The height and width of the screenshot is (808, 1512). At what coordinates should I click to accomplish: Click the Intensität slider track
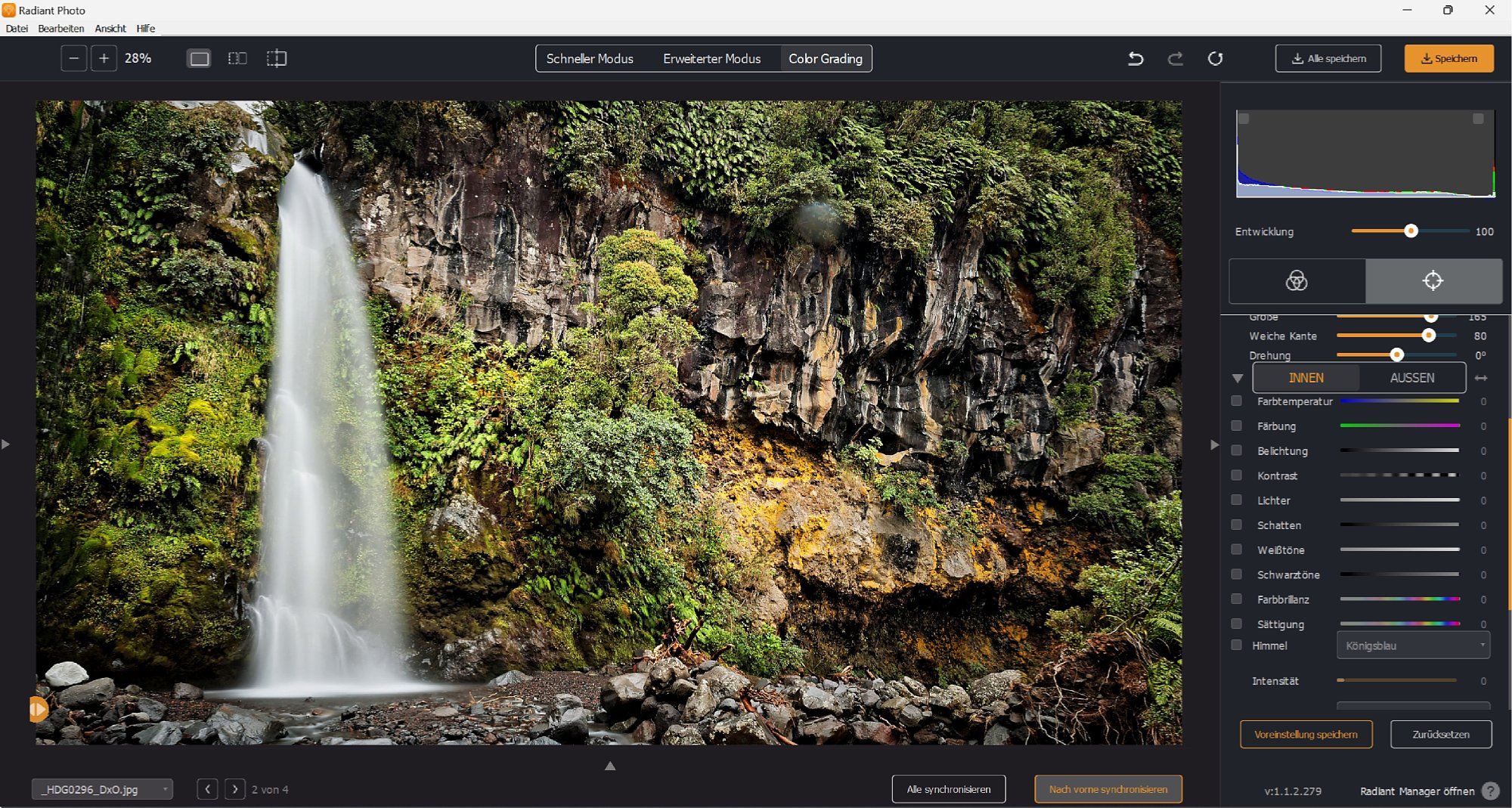click(1397, 680)
